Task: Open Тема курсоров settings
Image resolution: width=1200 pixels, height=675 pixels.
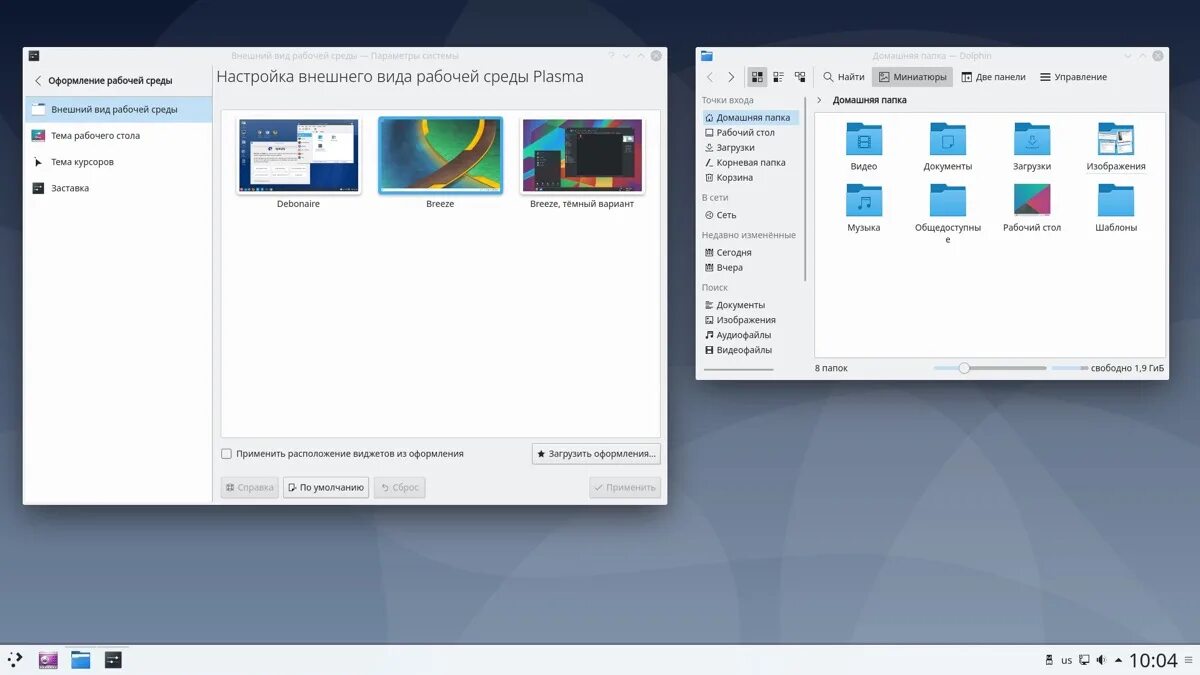Action: [118, 161]
